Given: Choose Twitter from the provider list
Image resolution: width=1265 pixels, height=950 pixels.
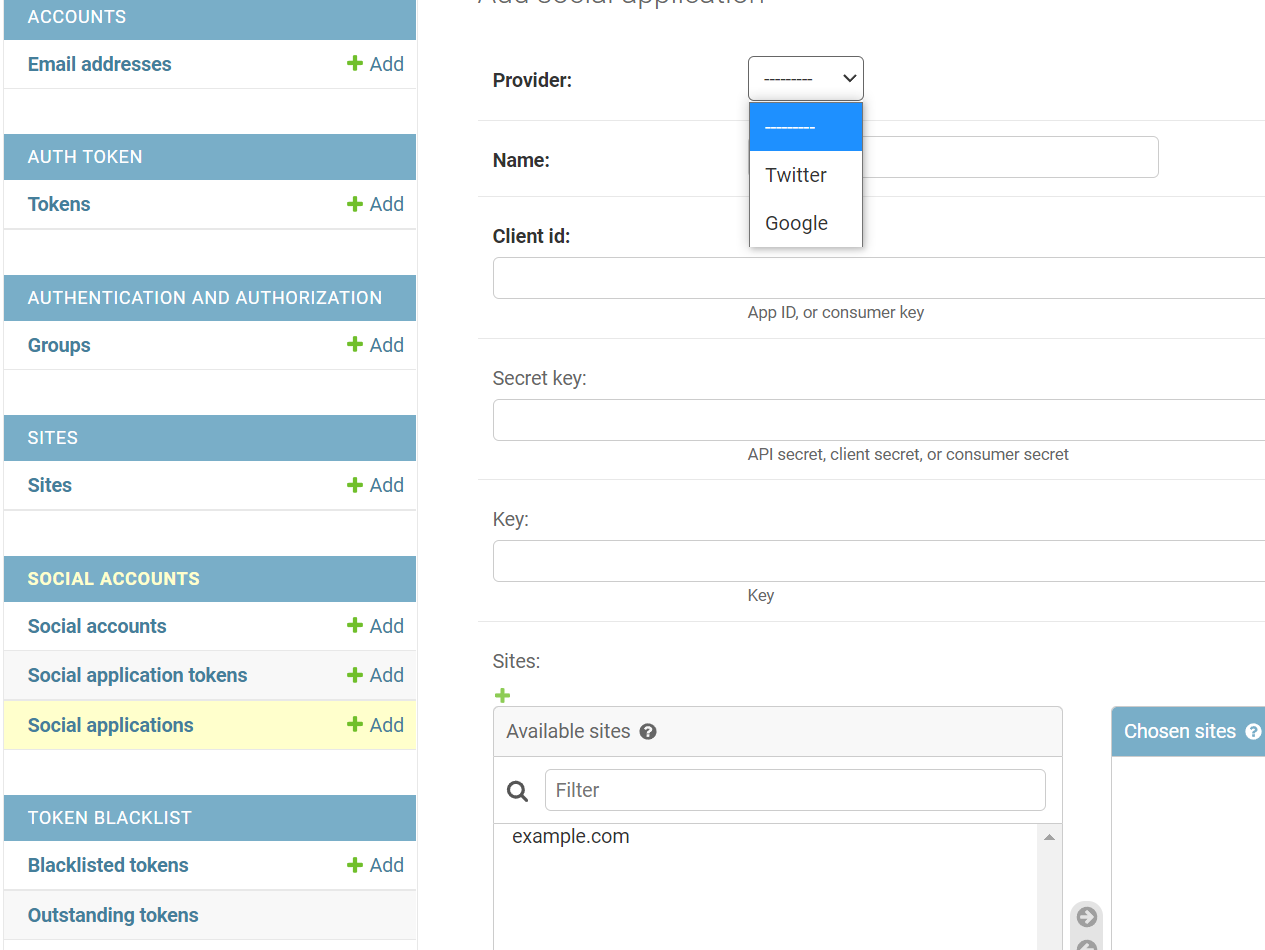Looking at the screenshot, I should [x=806, y=175].
